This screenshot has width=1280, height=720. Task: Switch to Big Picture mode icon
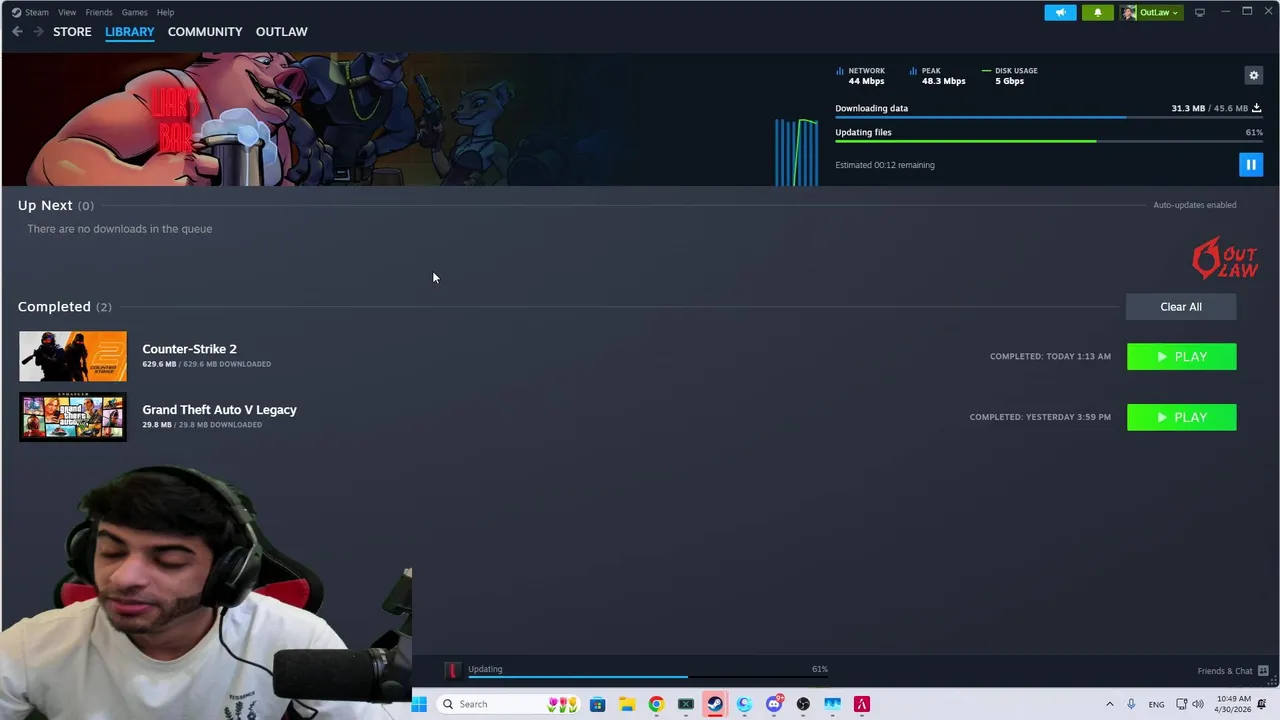click(x=1199, y=12)
